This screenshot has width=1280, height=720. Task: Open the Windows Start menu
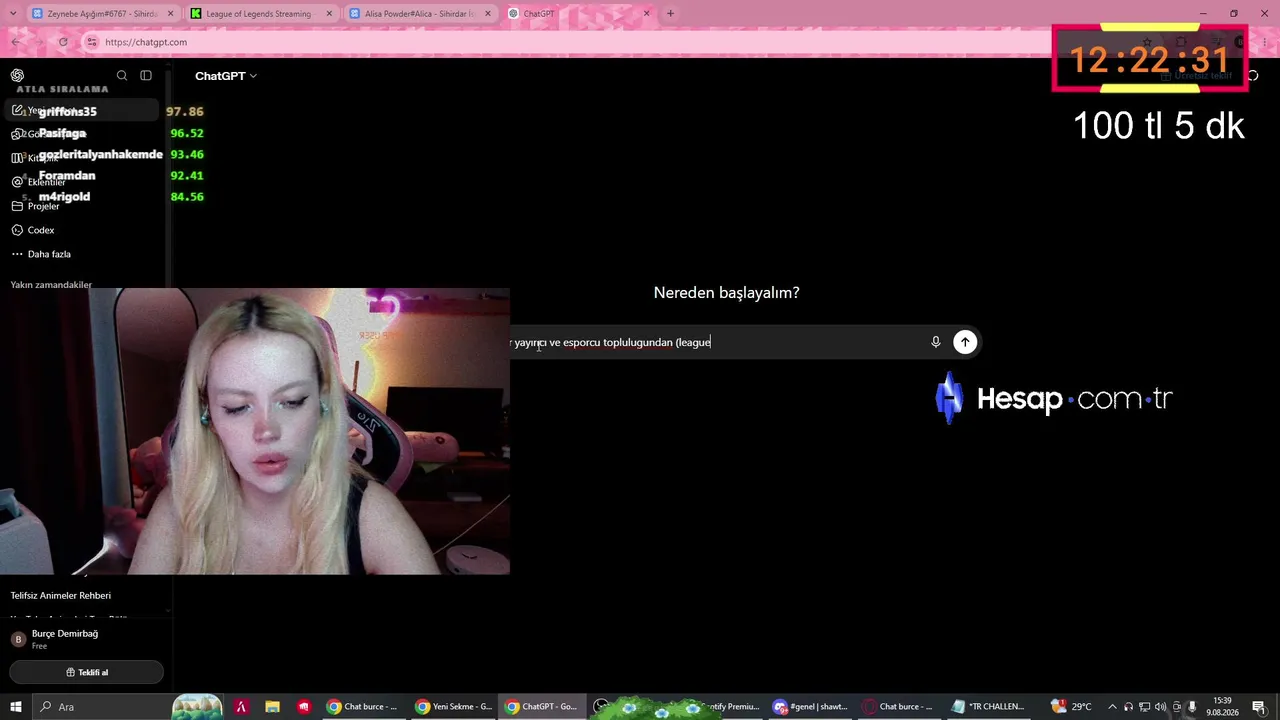pyautogui.click(x=15, y=707)
